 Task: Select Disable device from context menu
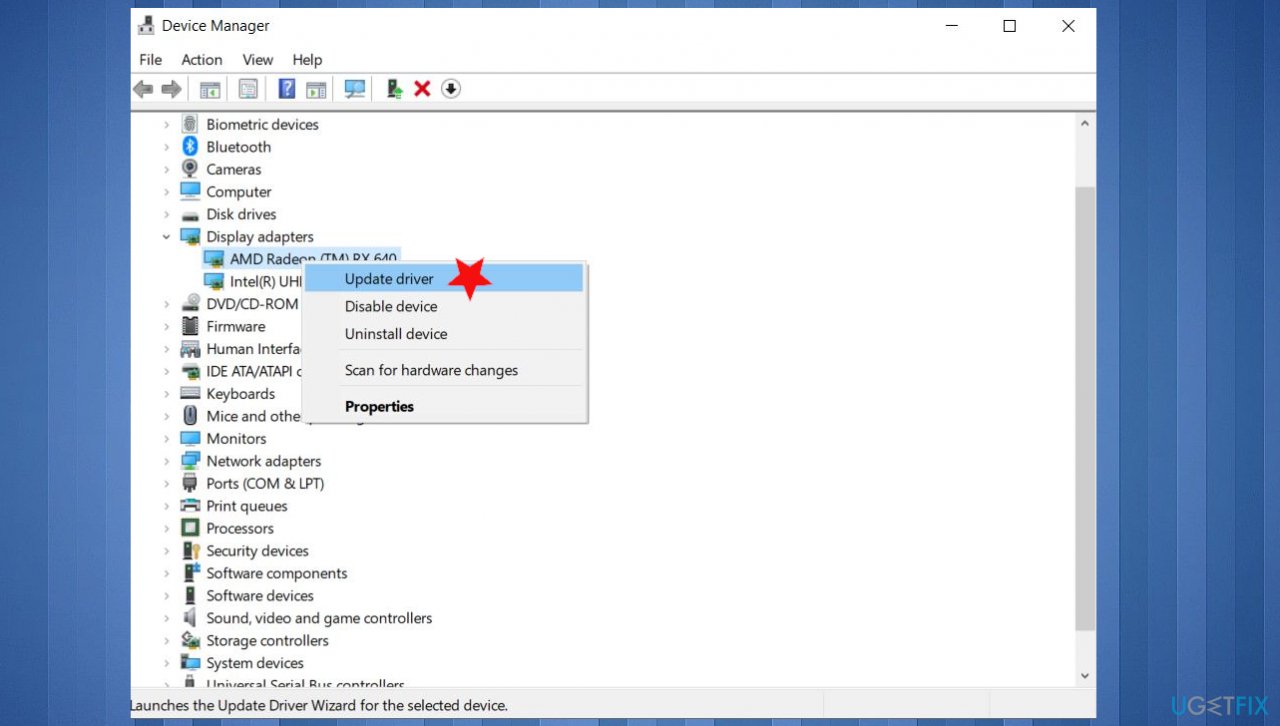coord(391,306)
